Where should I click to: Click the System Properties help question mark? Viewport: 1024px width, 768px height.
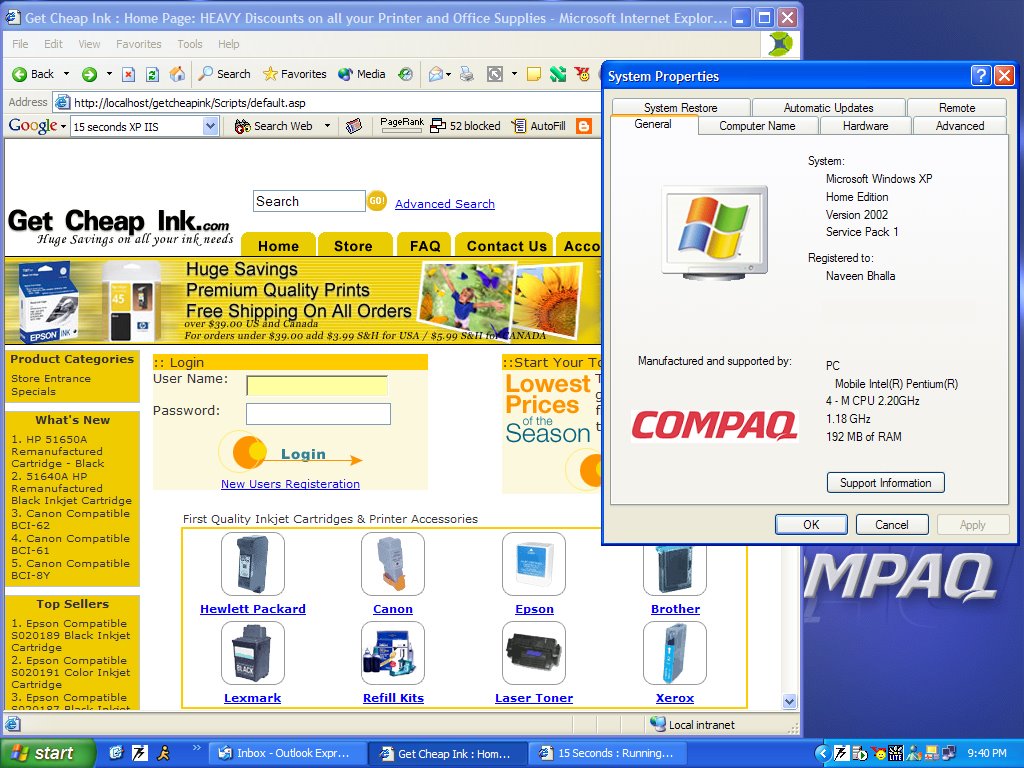[981, 76]
